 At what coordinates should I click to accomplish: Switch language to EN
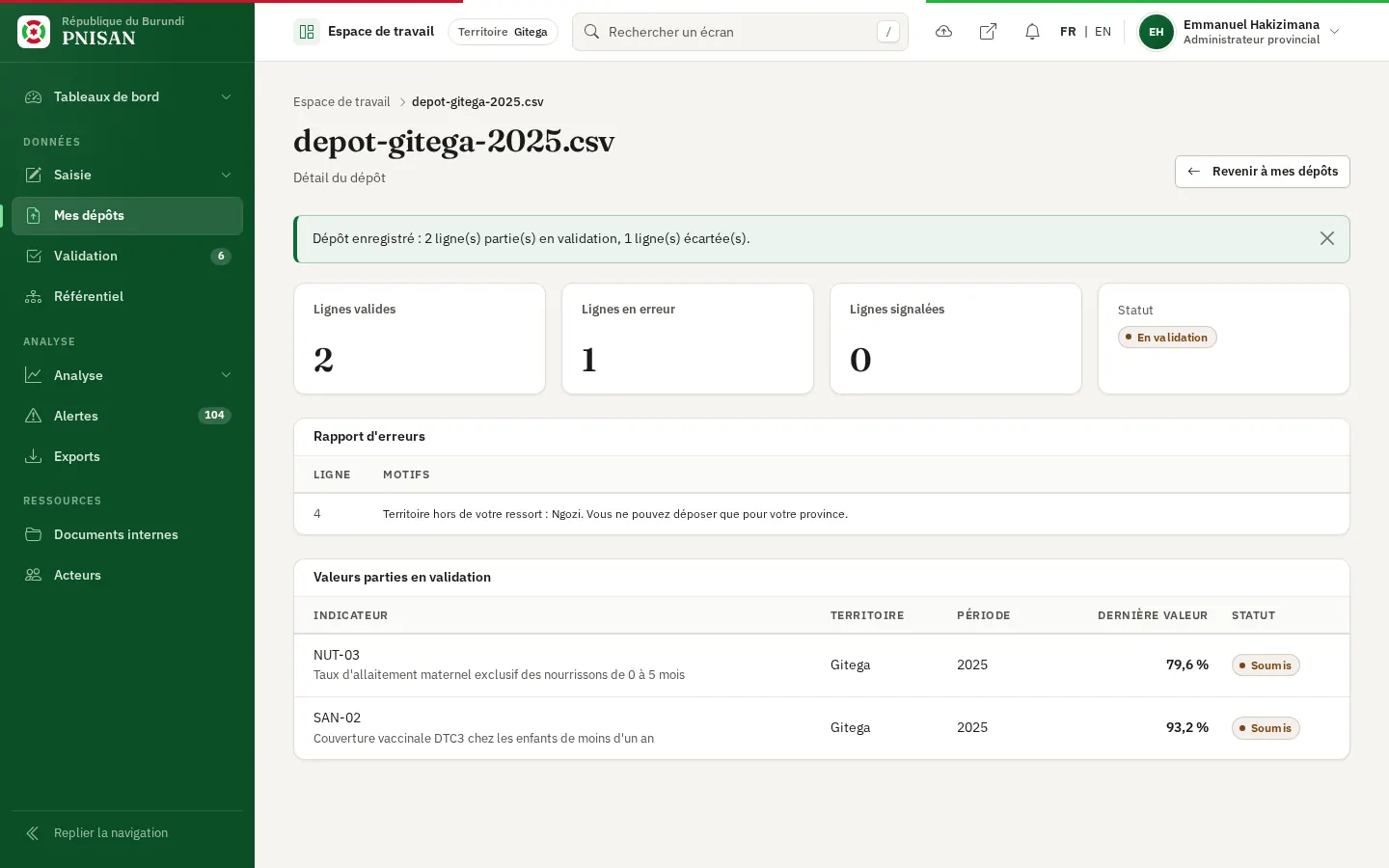(x=1103, y=32)
